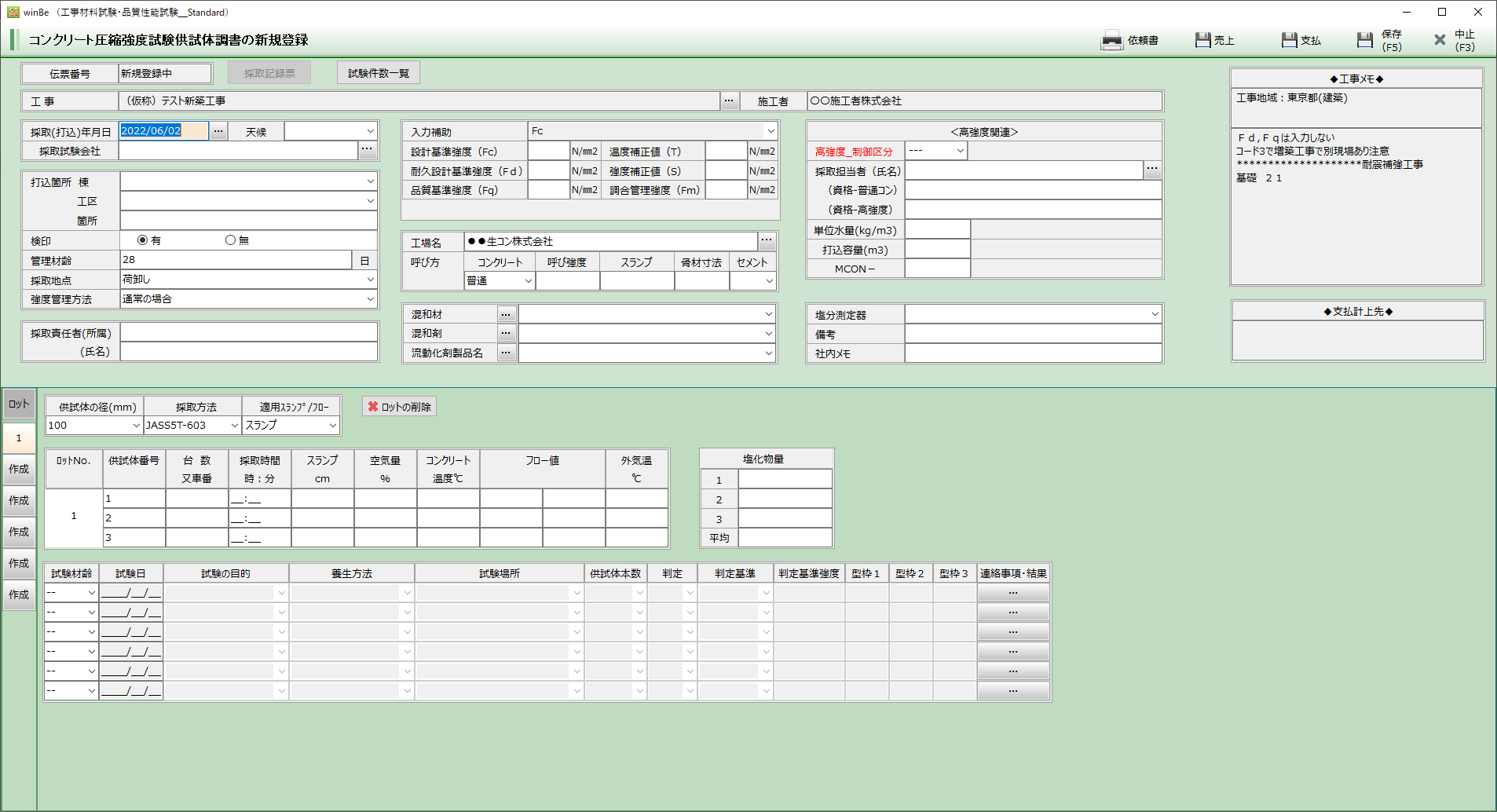Open the 混和材 ellipsis button
Screen dimensions: 1497x812
[x=506, y=314]
